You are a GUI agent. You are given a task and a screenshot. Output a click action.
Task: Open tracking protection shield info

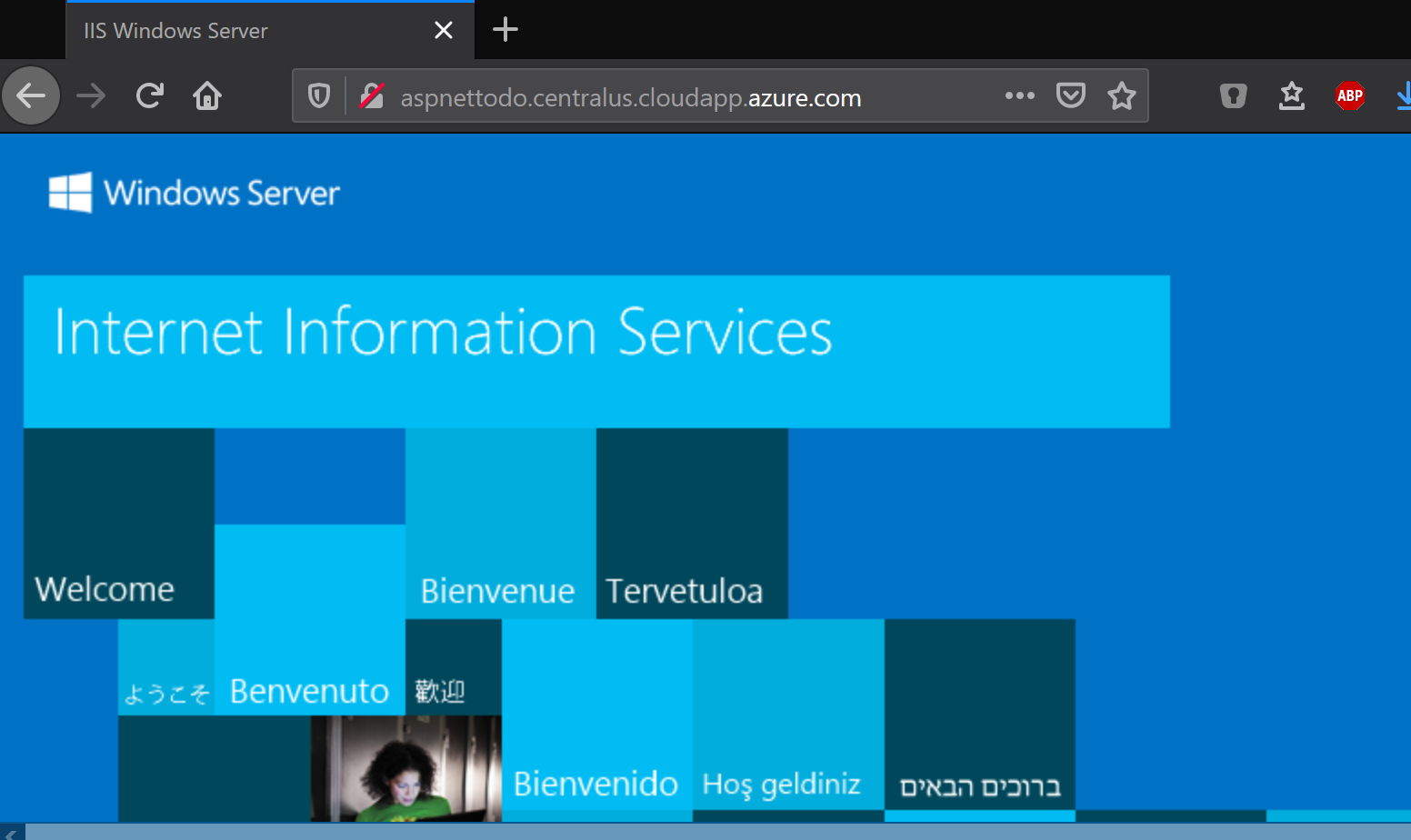point(319,95)
